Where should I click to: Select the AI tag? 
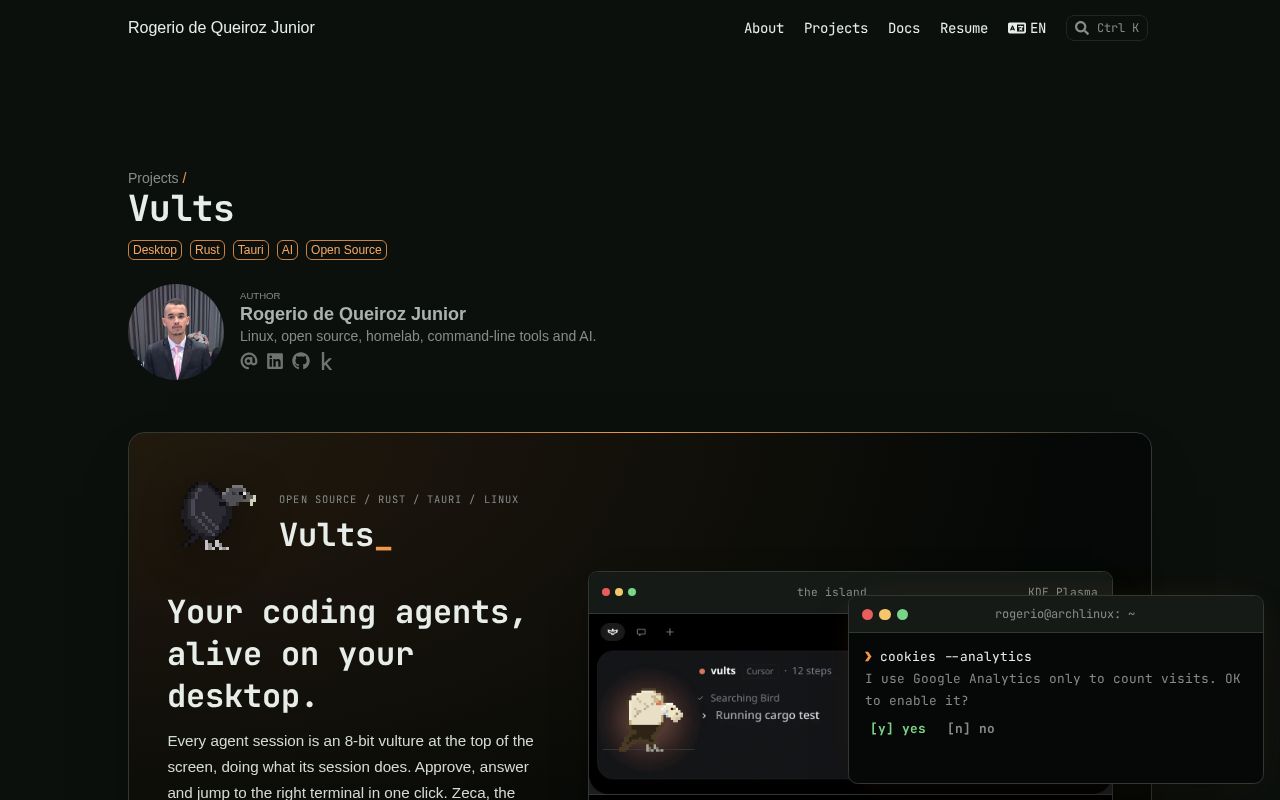[287, 250]
